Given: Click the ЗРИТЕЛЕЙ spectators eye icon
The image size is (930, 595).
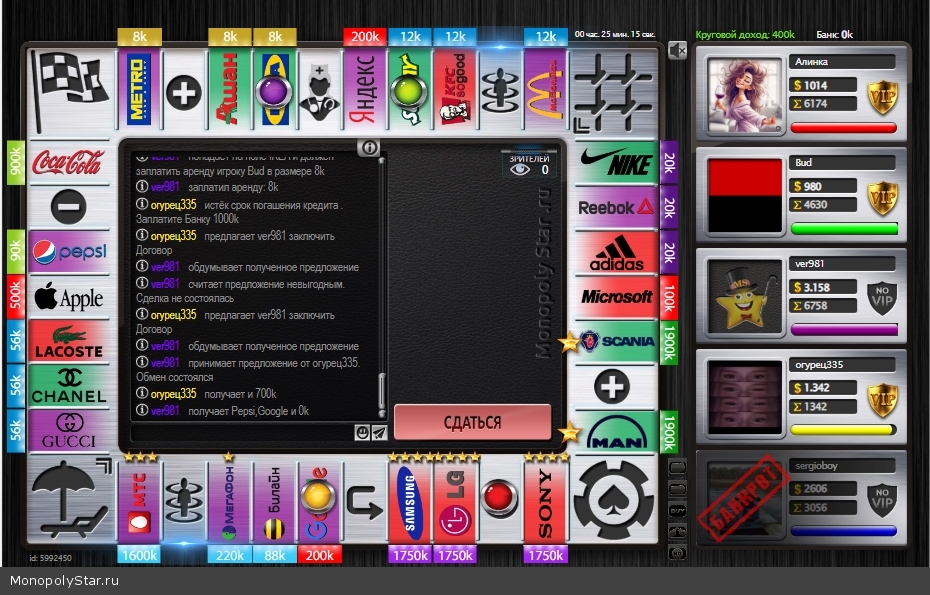Looking at the screenshot, I should (520, 170).
